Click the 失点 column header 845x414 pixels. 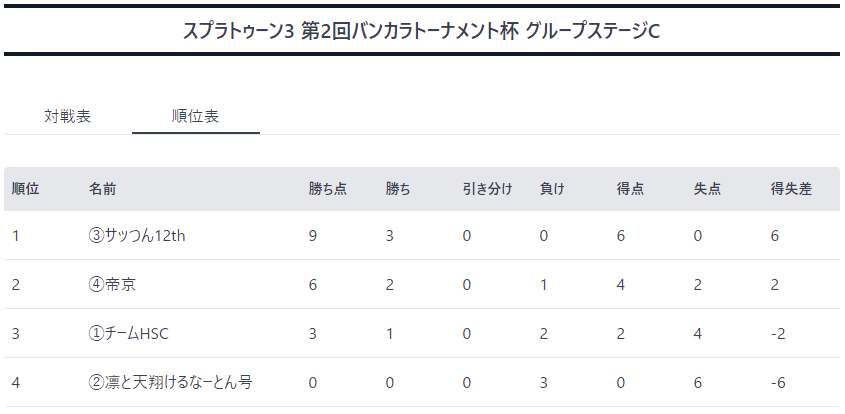708,189
